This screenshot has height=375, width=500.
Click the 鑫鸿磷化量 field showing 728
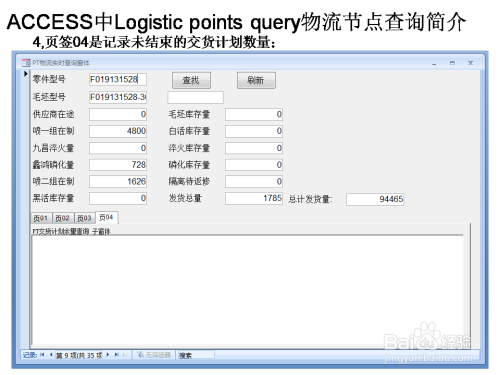118,165
